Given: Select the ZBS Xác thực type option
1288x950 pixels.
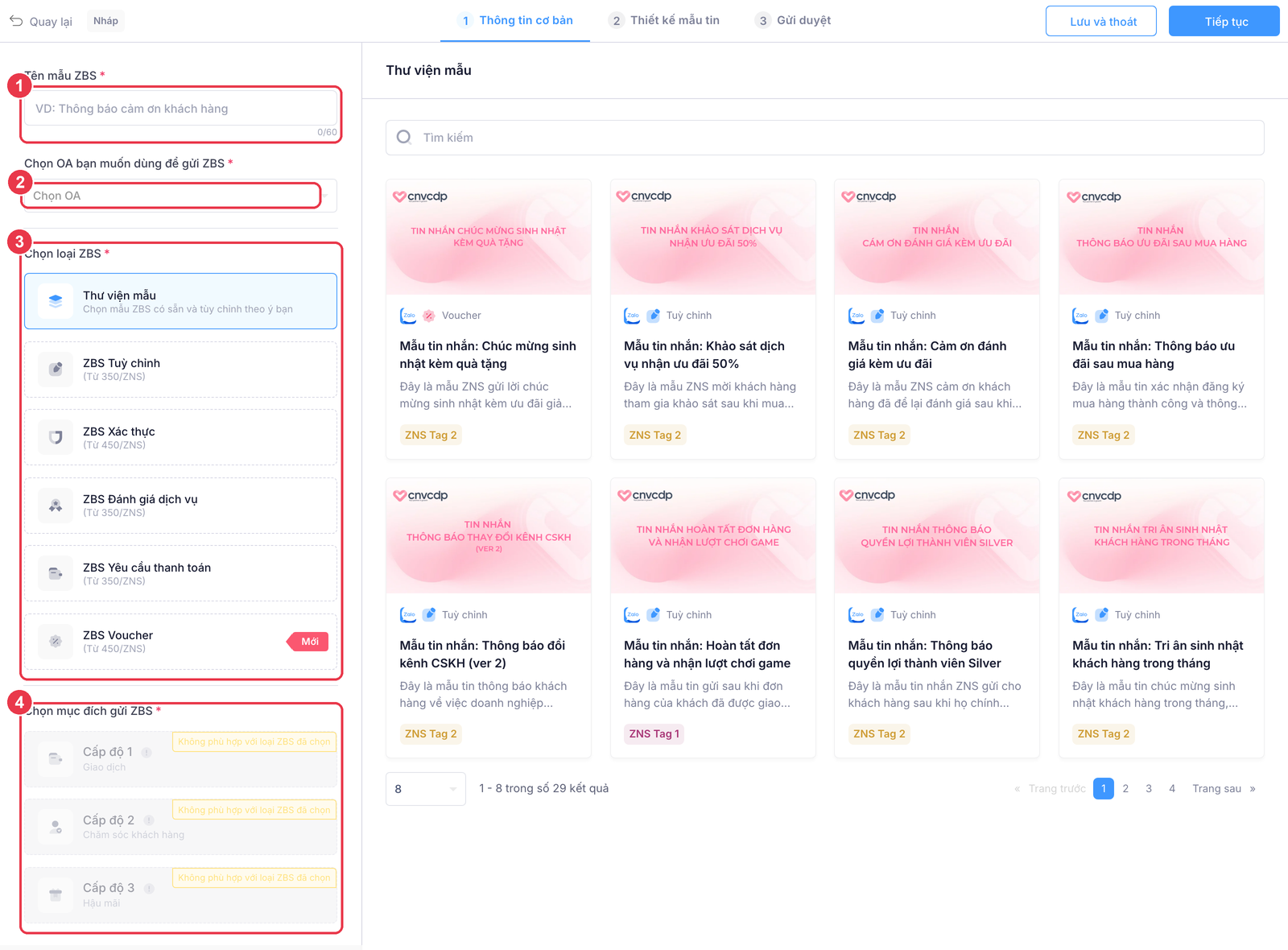Looking at the screenshot, I should click(180, 437).
